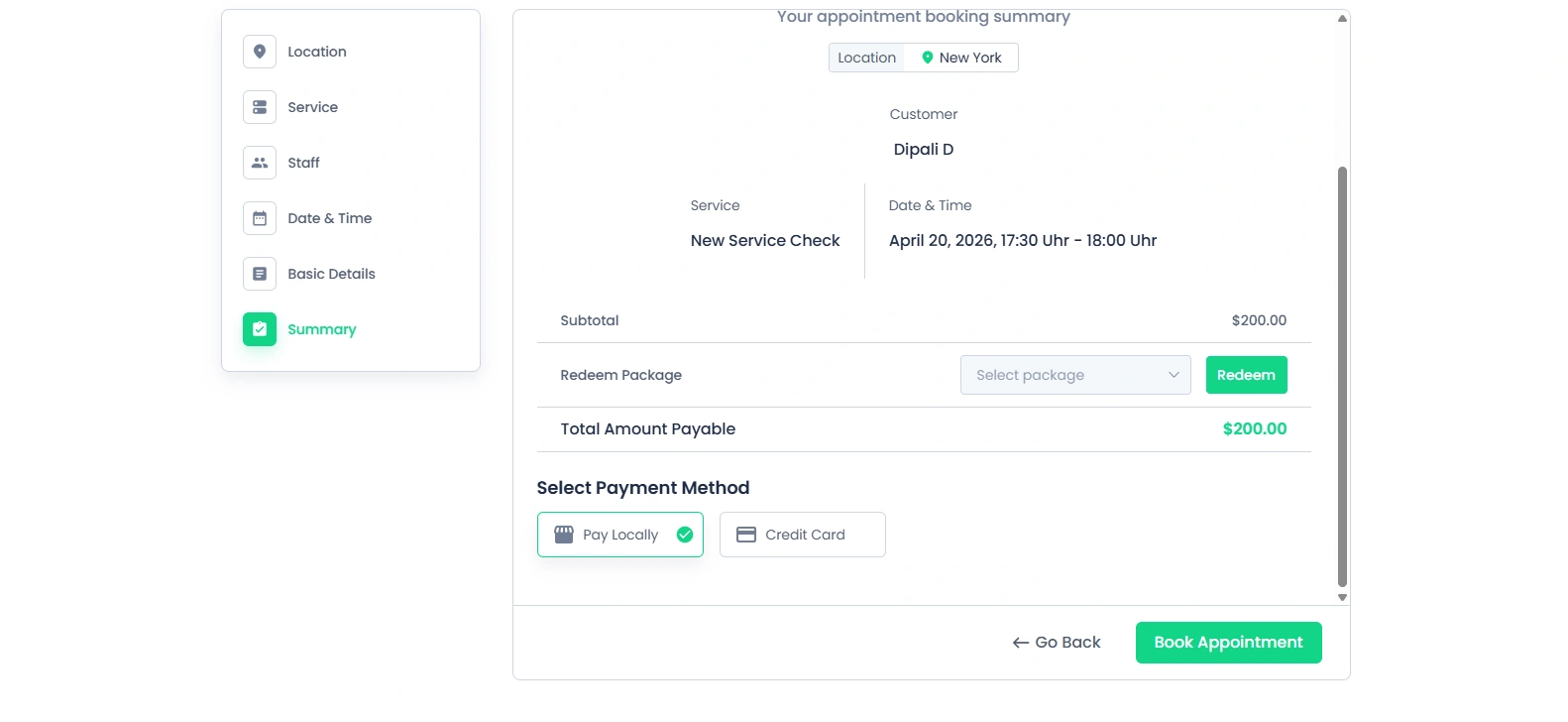Go to the Location step label

[x=317, y=52]
